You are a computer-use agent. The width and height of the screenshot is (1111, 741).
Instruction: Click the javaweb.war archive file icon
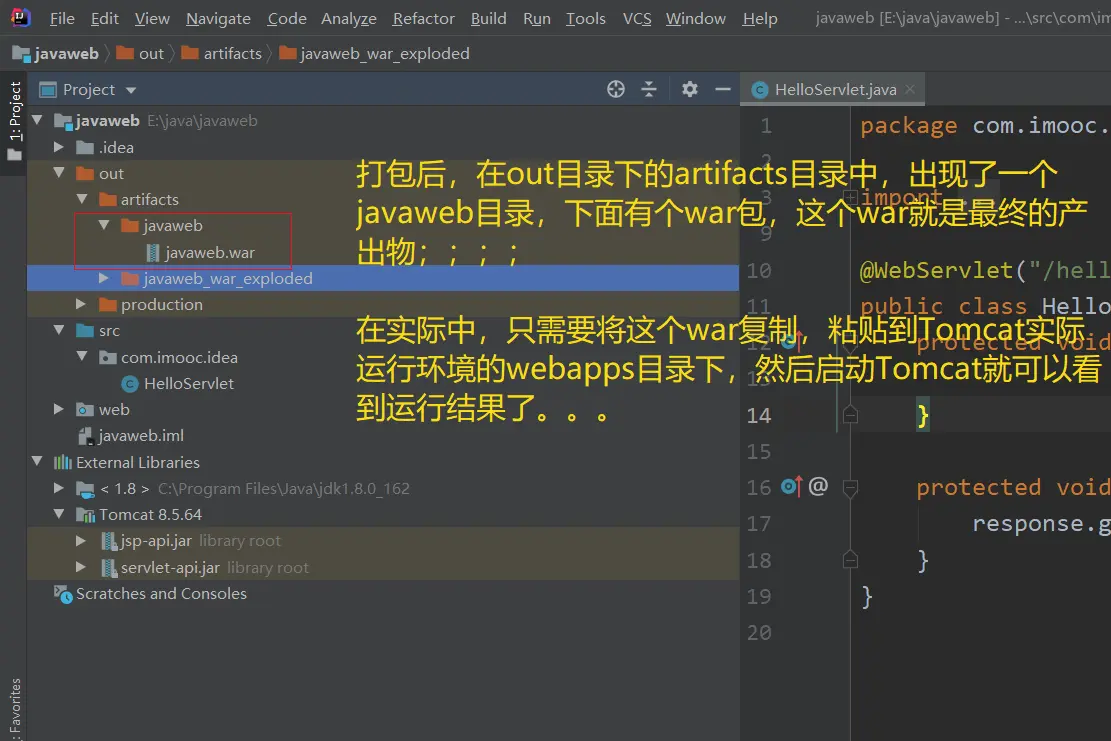(153, 253)
